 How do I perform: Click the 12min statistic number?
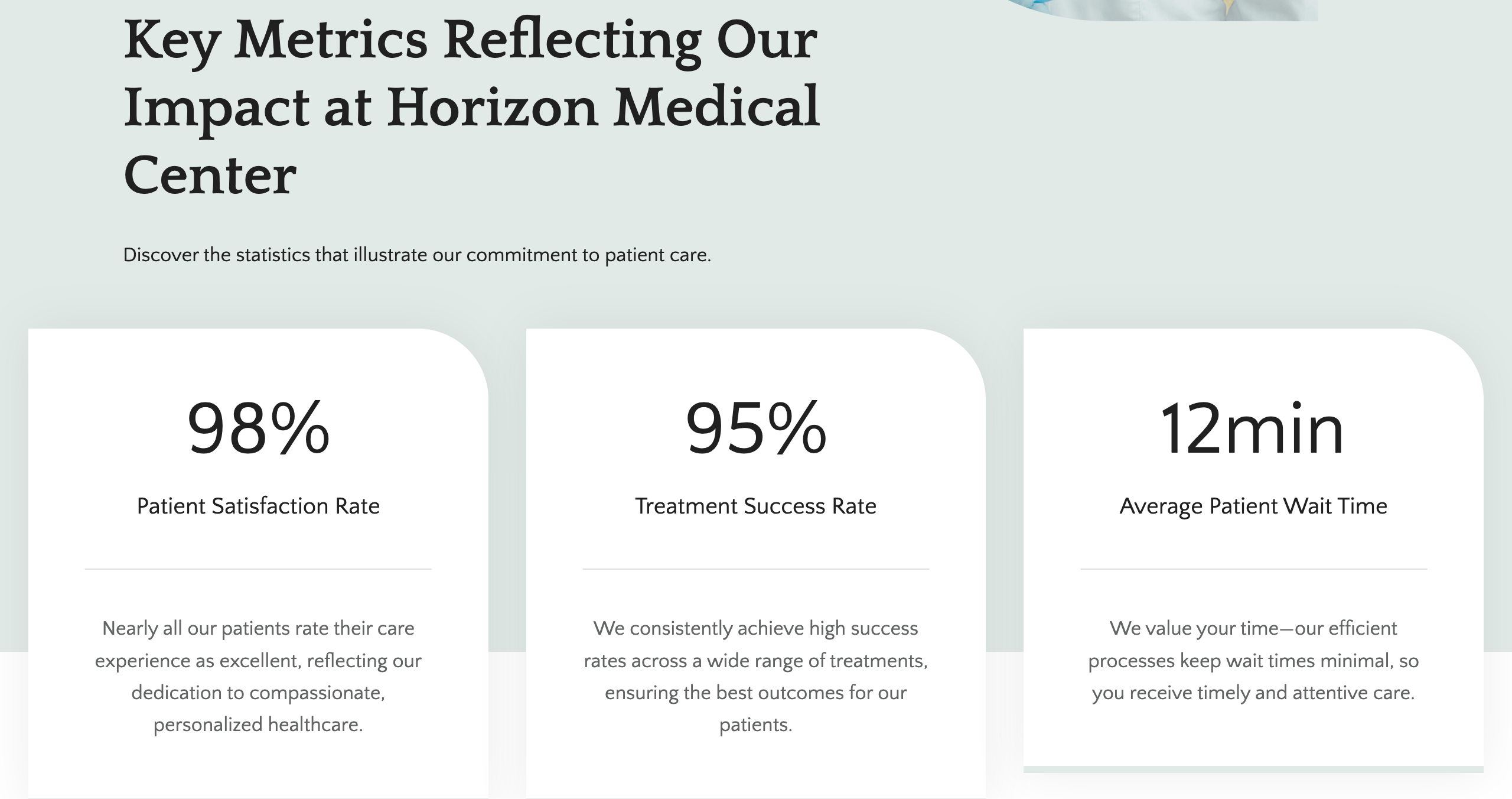(1253, 428)
